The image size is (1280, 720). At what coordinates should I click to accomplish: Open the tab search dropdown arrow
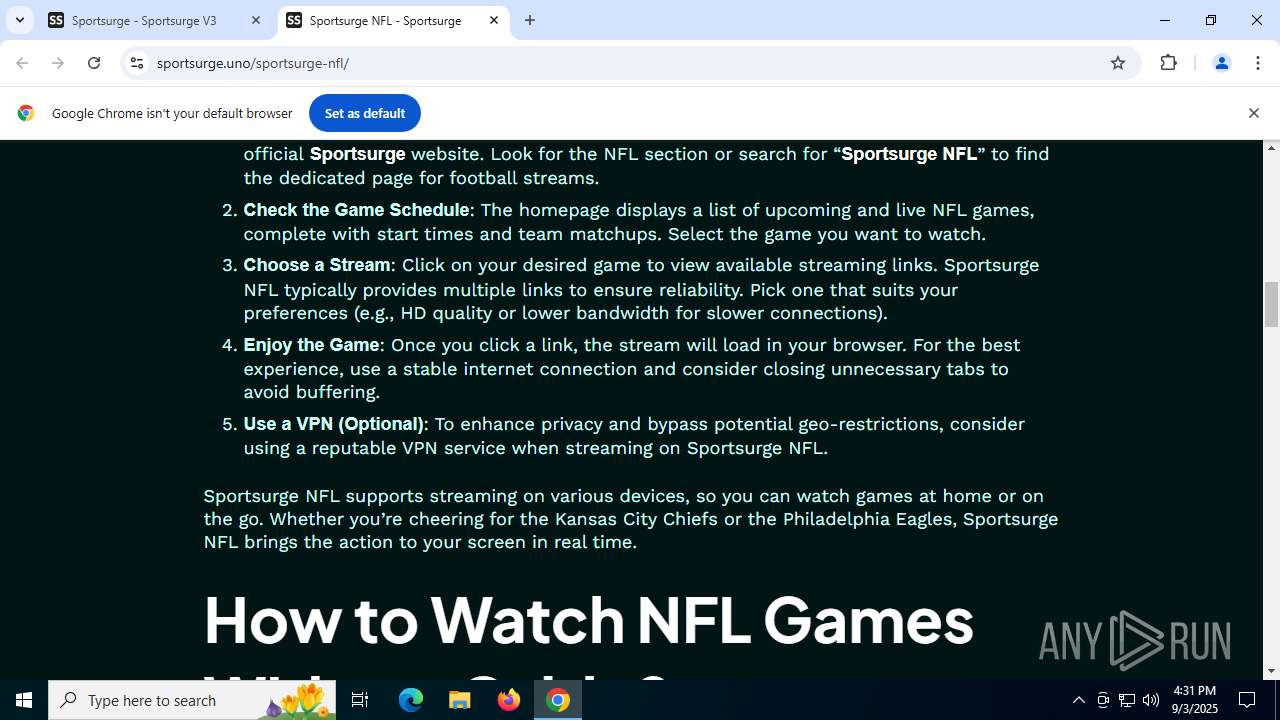pos(19,20)
